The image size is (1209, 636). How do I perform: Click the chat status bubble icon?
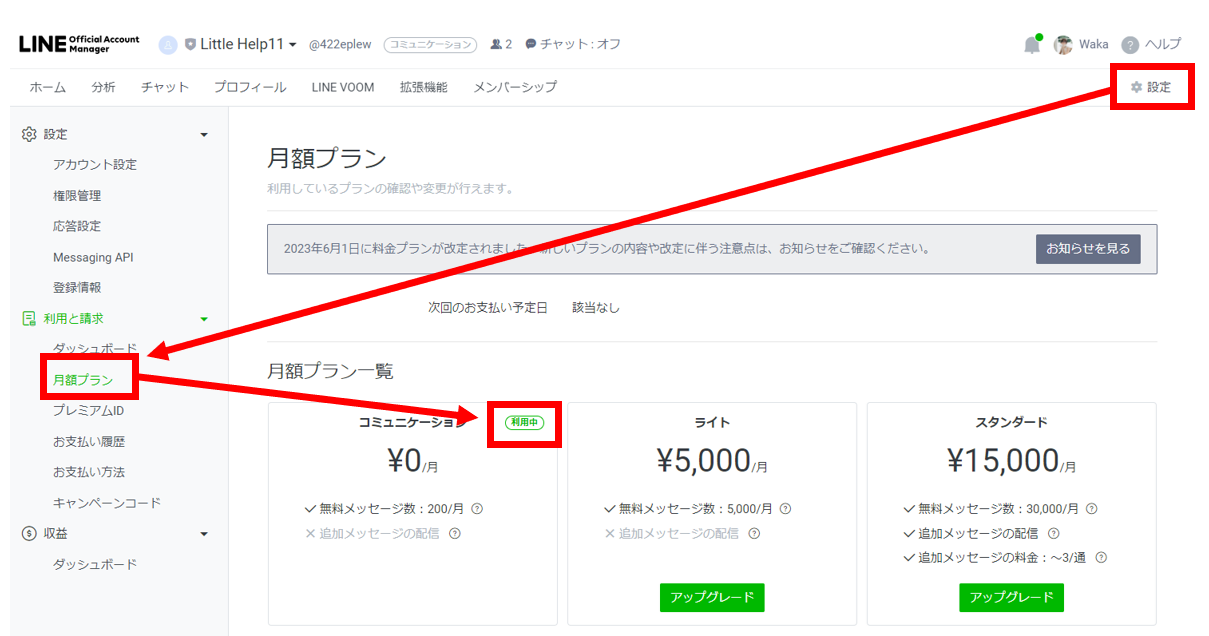tap(531, 44)
